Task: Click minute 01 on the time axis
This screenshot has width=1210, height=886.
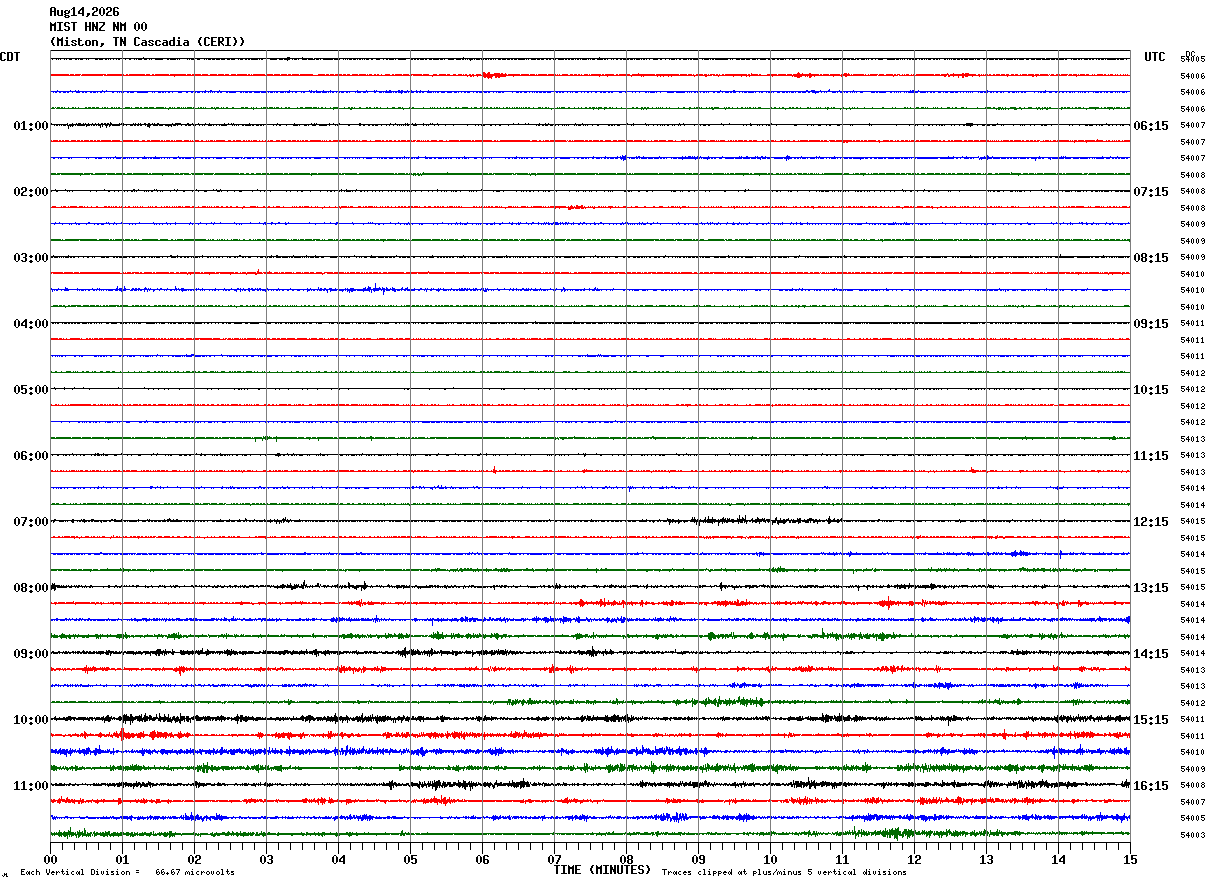Action: (122, 860)
